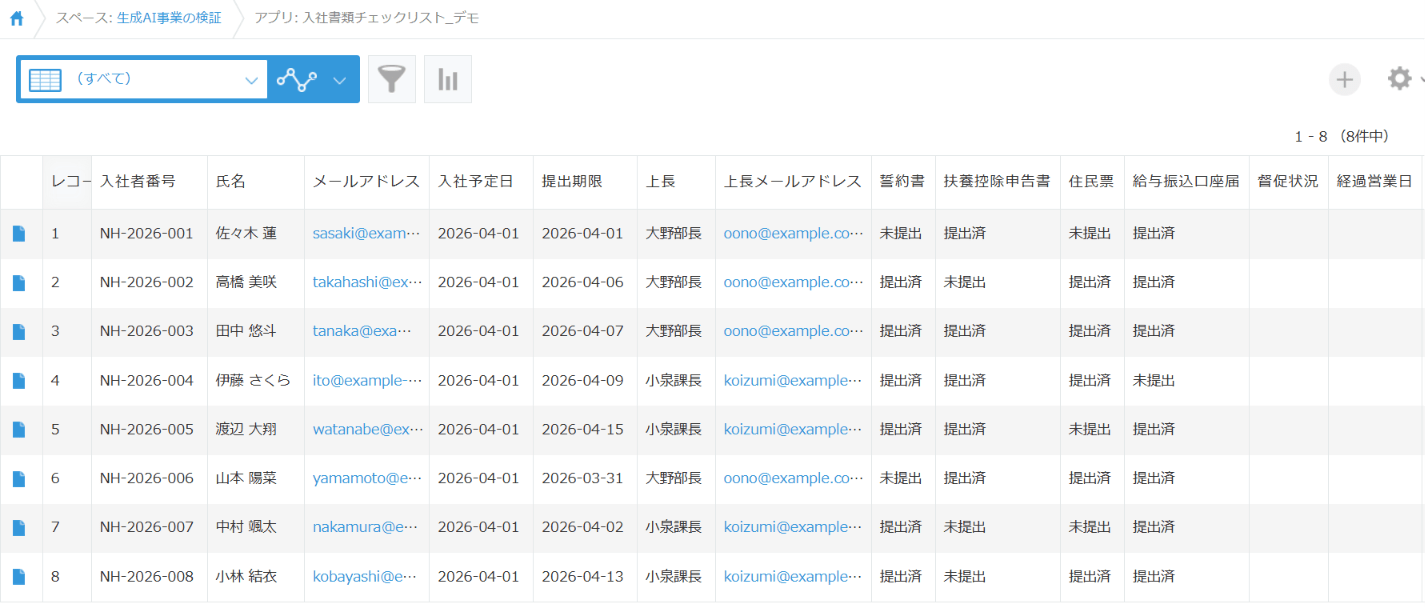Open koizumi@example… link for 渡辺 大翔
The height and width of the screenshot is (607, 1425).
pyautogui.click(x=793, y=429)
